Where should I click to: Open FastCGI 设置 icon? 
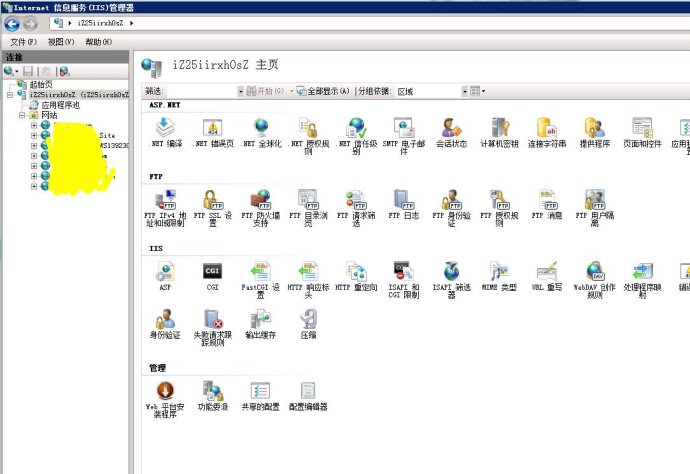pos(261,272)
